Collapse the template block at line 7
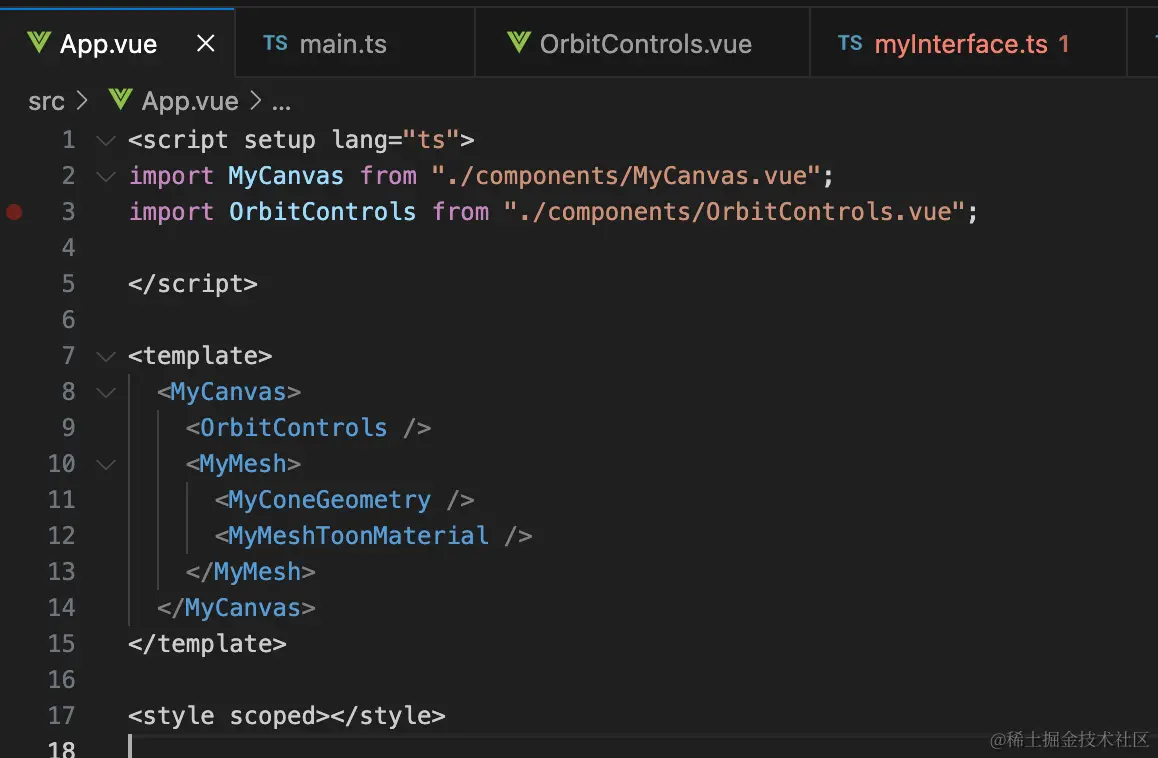The image size is (1158, 758). (x=106, y=356)
